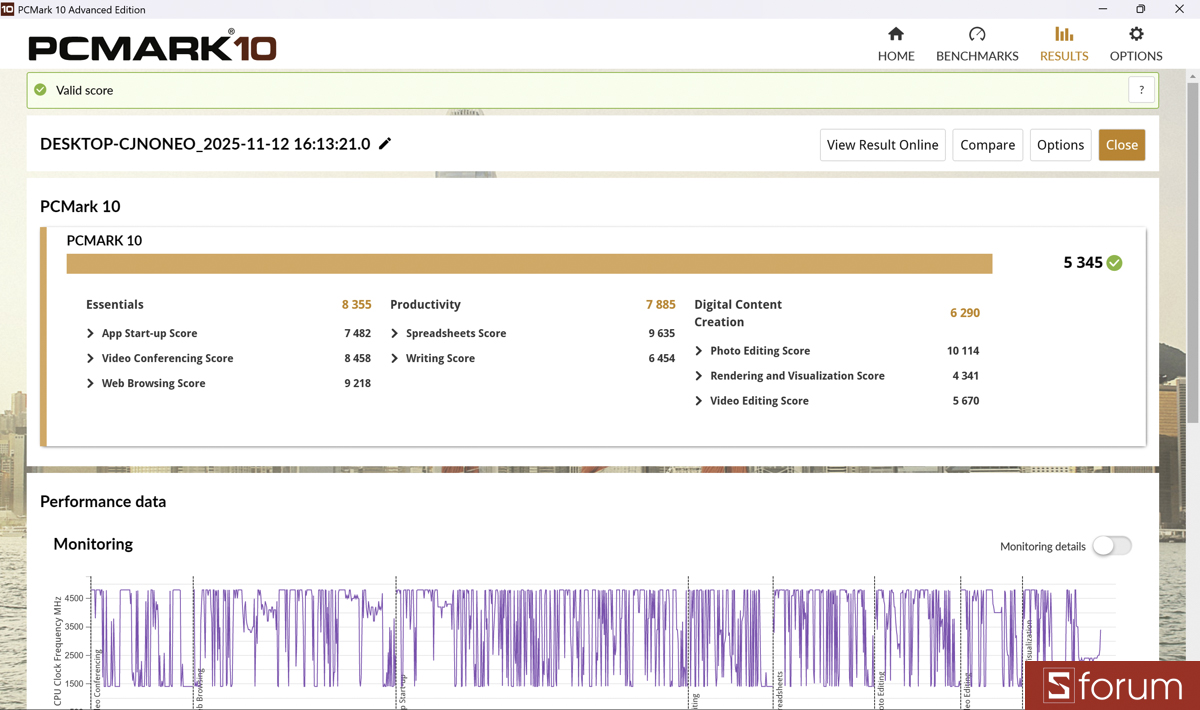Click the Results bar chart icon
This screenshot has width=1200, height=710.
click(1064, 35)
